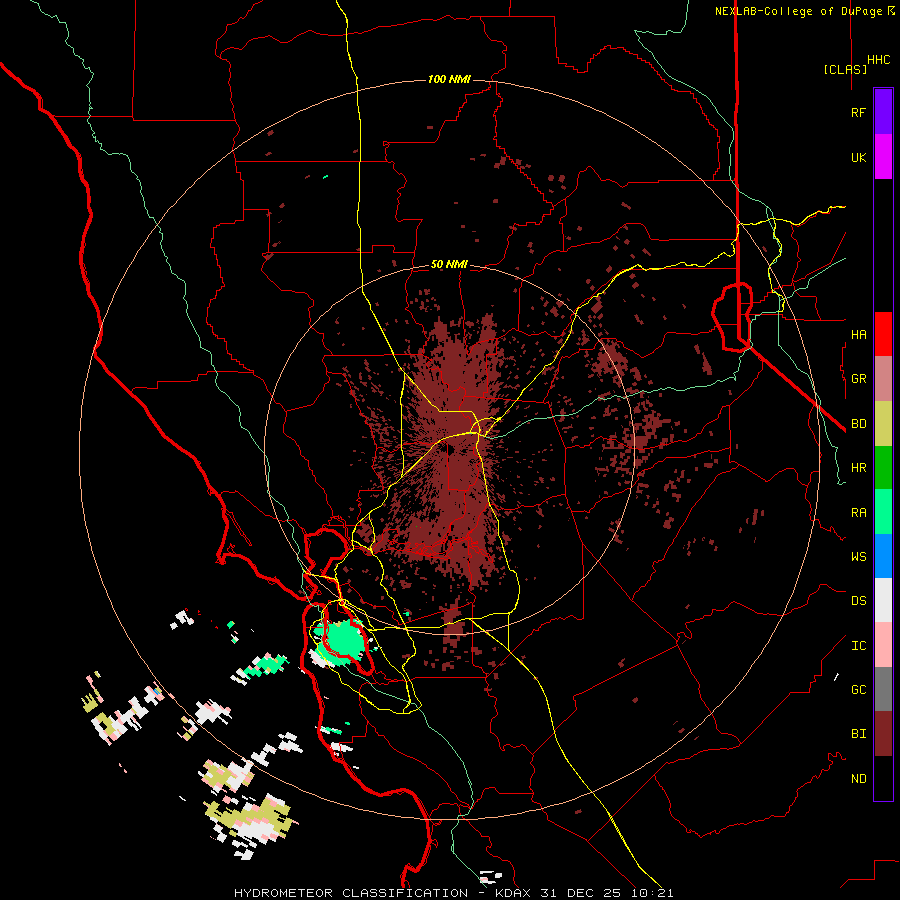Select the IC light-pink legend swatch
Screen dimensions: 900x900
(x=883, y=645)
